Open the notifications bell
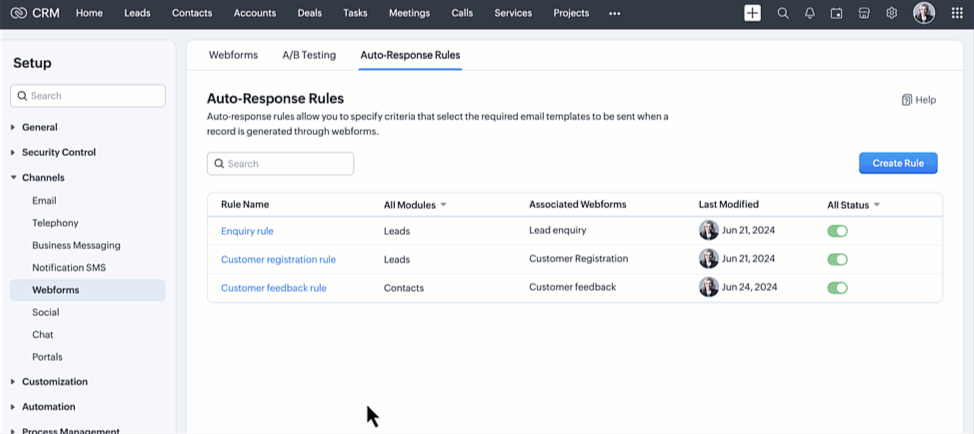974x434 pixels. pyautogui.click(x=810, y=13)
